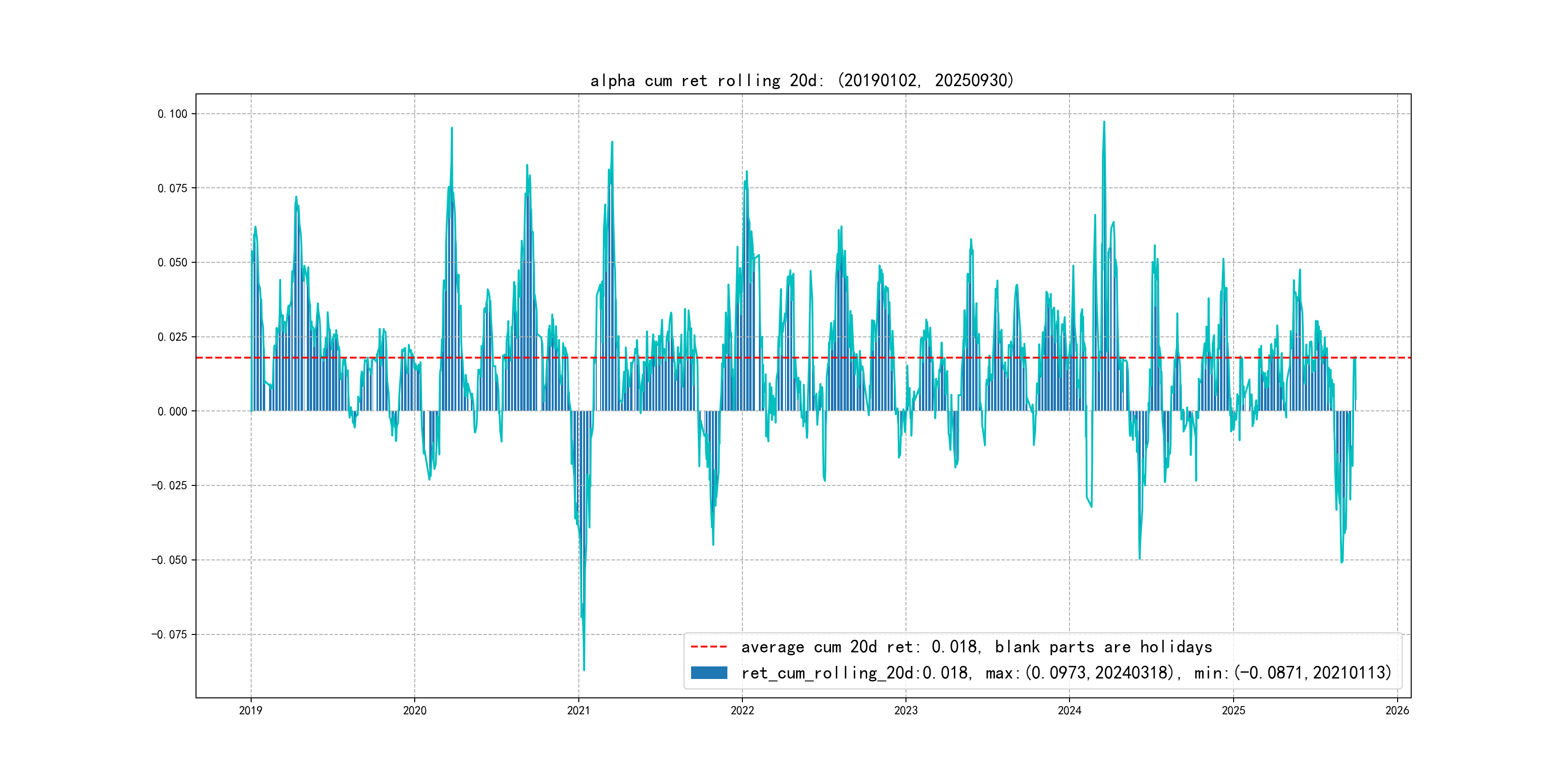
Task: Click the 2022 x-axis tick label
Action: point(742,710)
